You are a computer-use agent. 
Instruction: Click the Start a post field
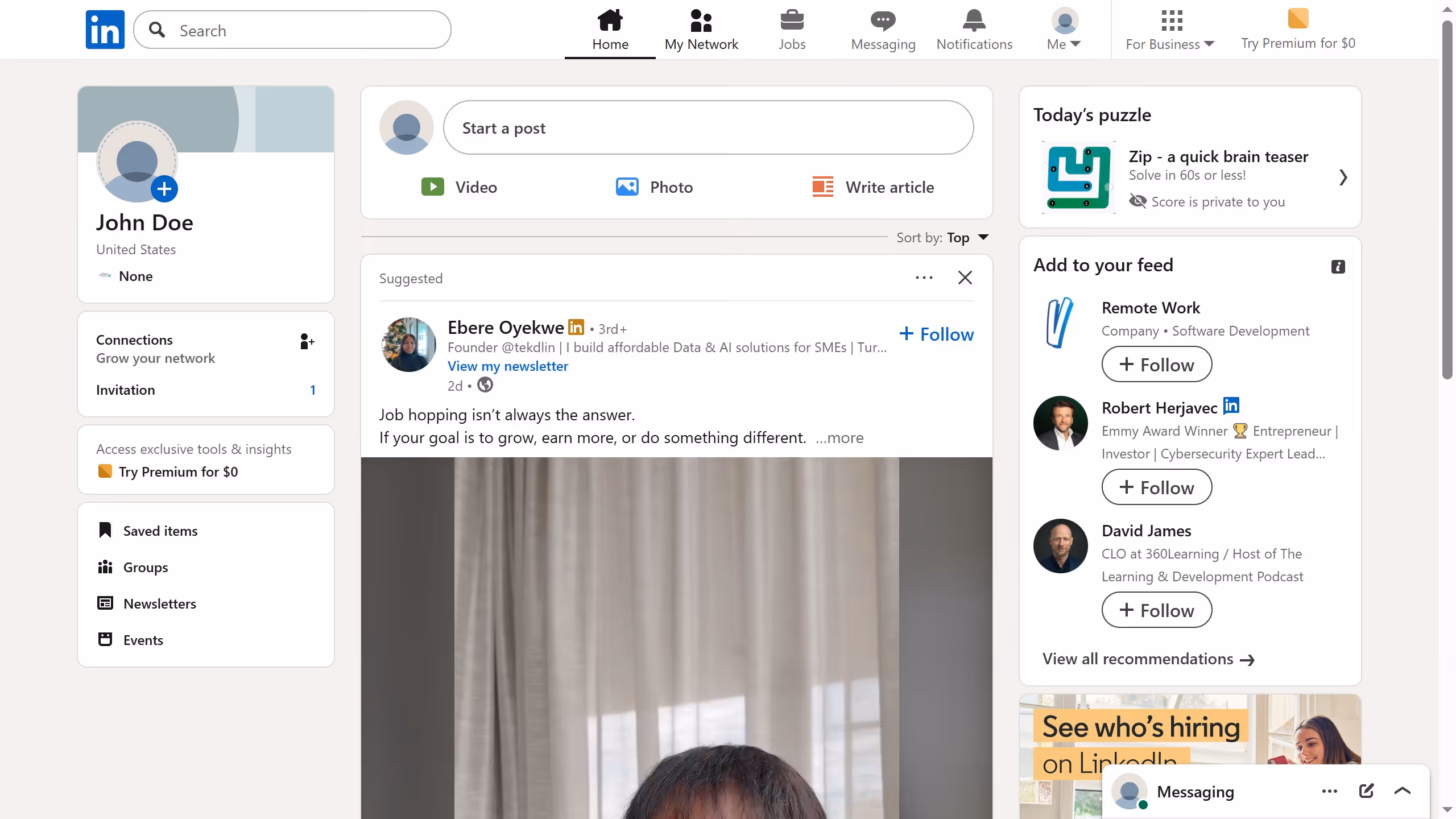pos(709,127)
